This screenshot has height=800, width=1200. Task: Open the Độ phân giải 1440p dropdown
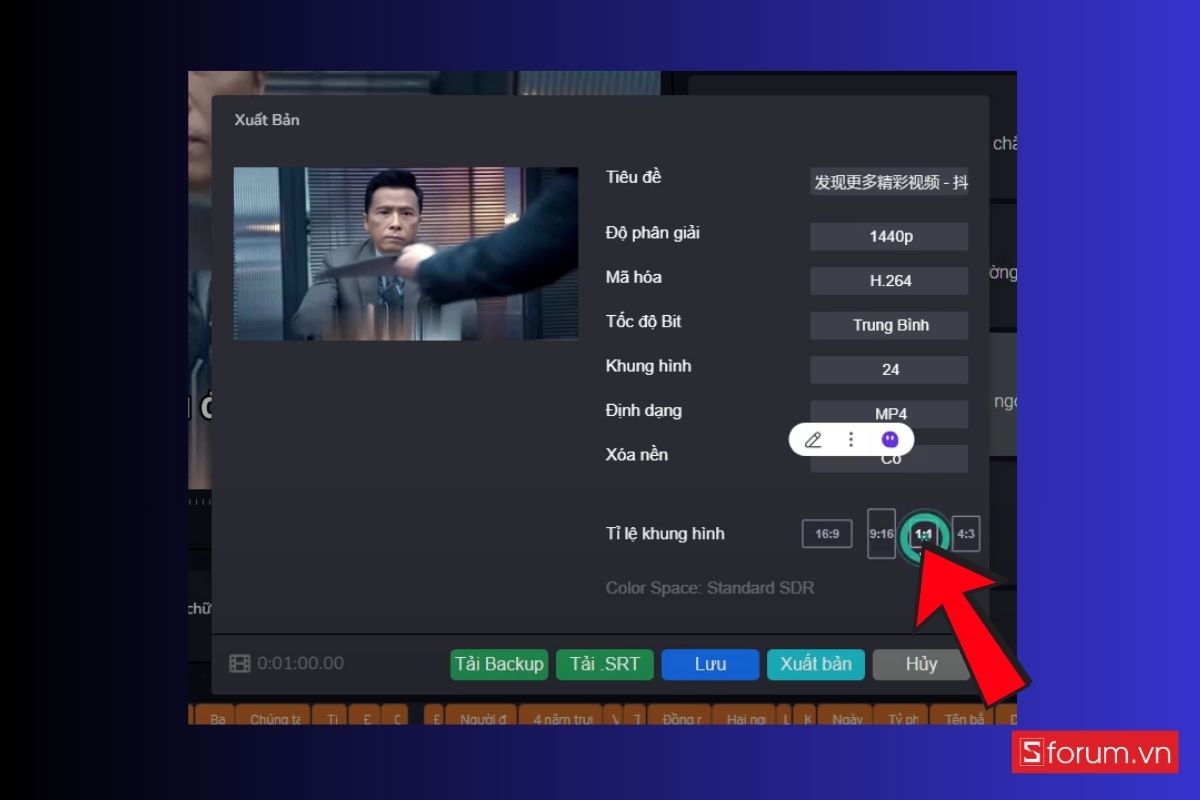[x=889, y=237]
